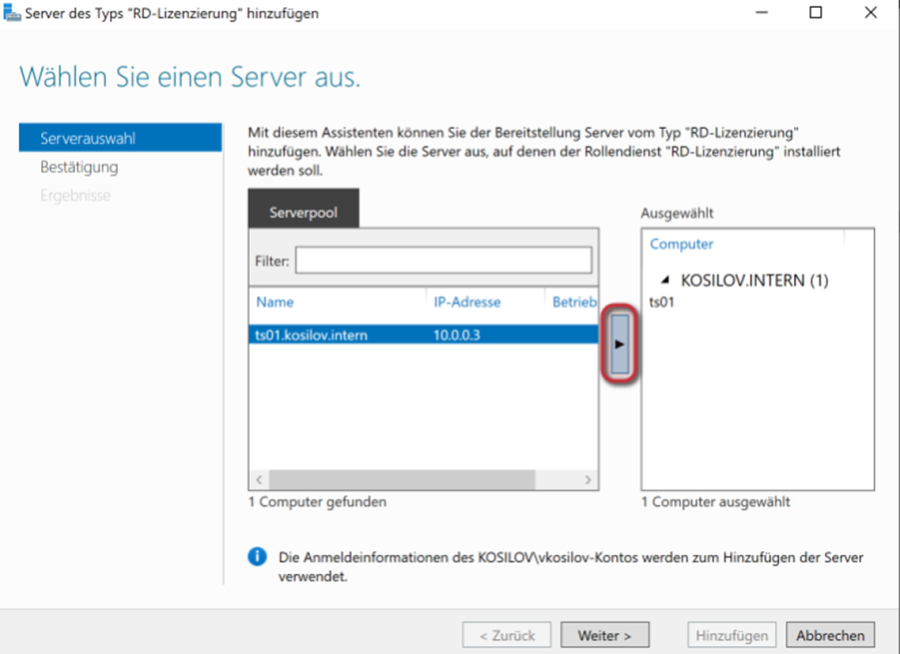Maximize the wizard window
The height and width of the screenshot is (654, 900).
coord(815,14)
